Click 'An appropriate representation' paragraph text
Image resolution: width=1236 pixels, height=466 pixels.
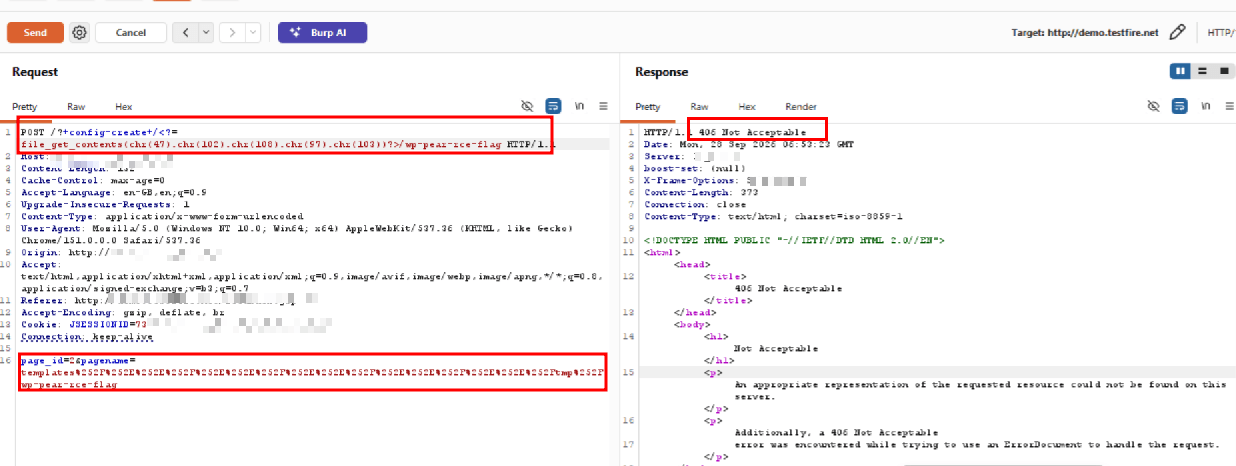(x=980, y=390)
